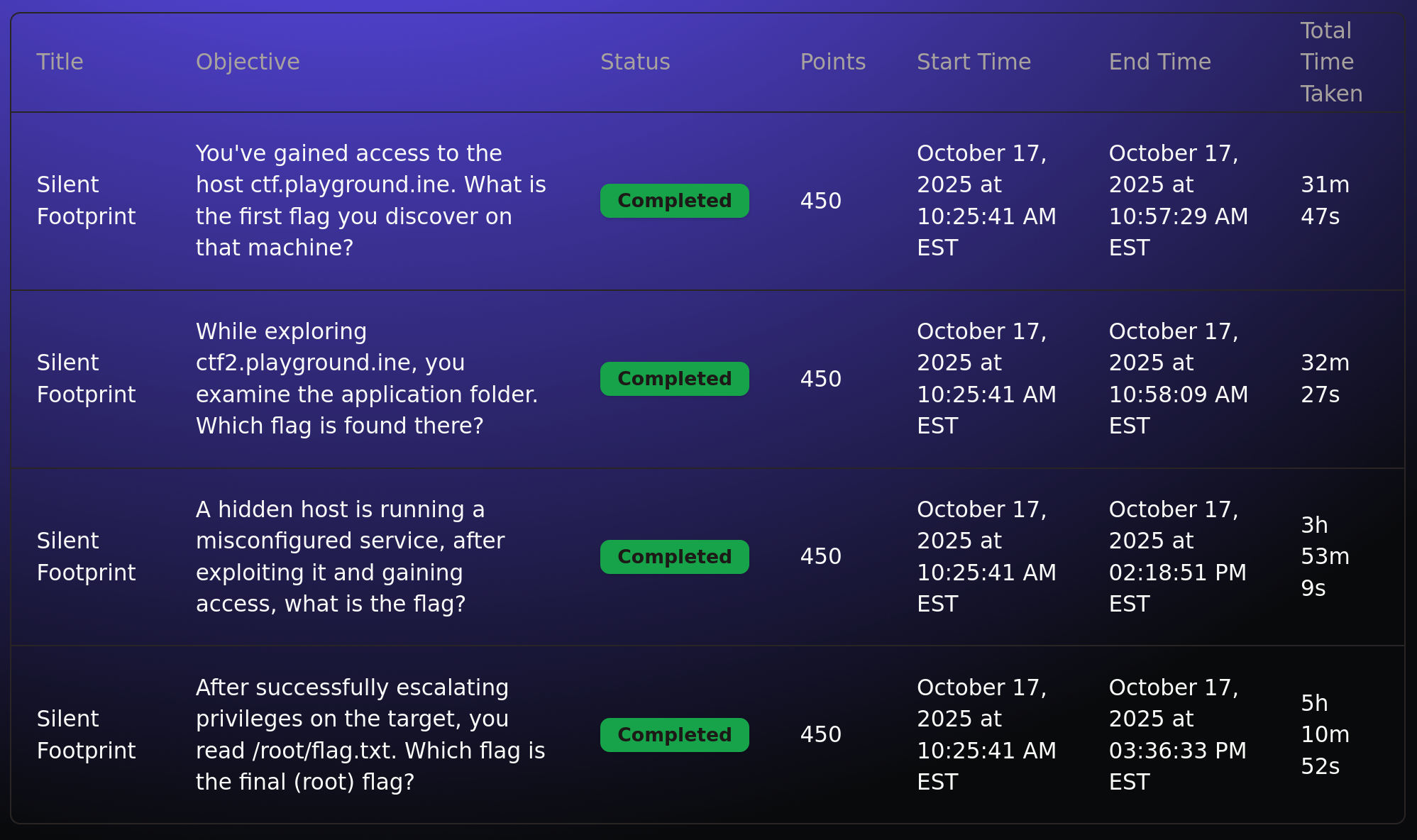
Task: Select the Status column header
Action: coord(635,62)
